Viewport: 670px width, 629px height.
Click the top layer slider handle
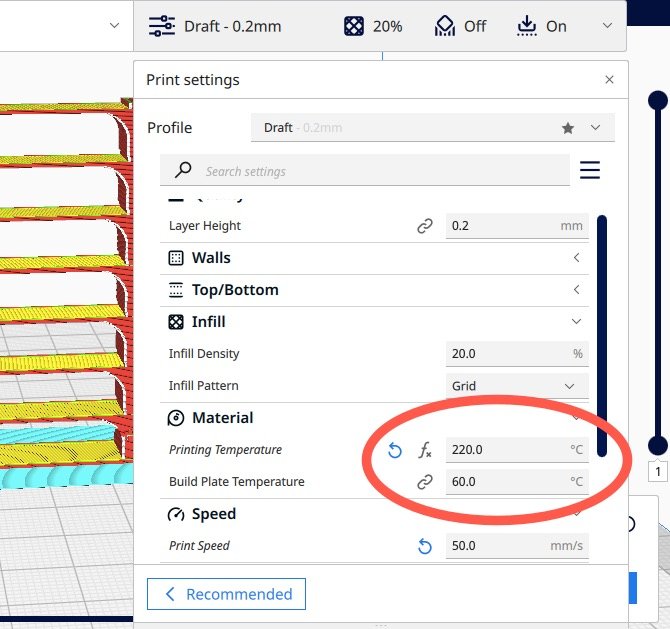pos(658,99)
